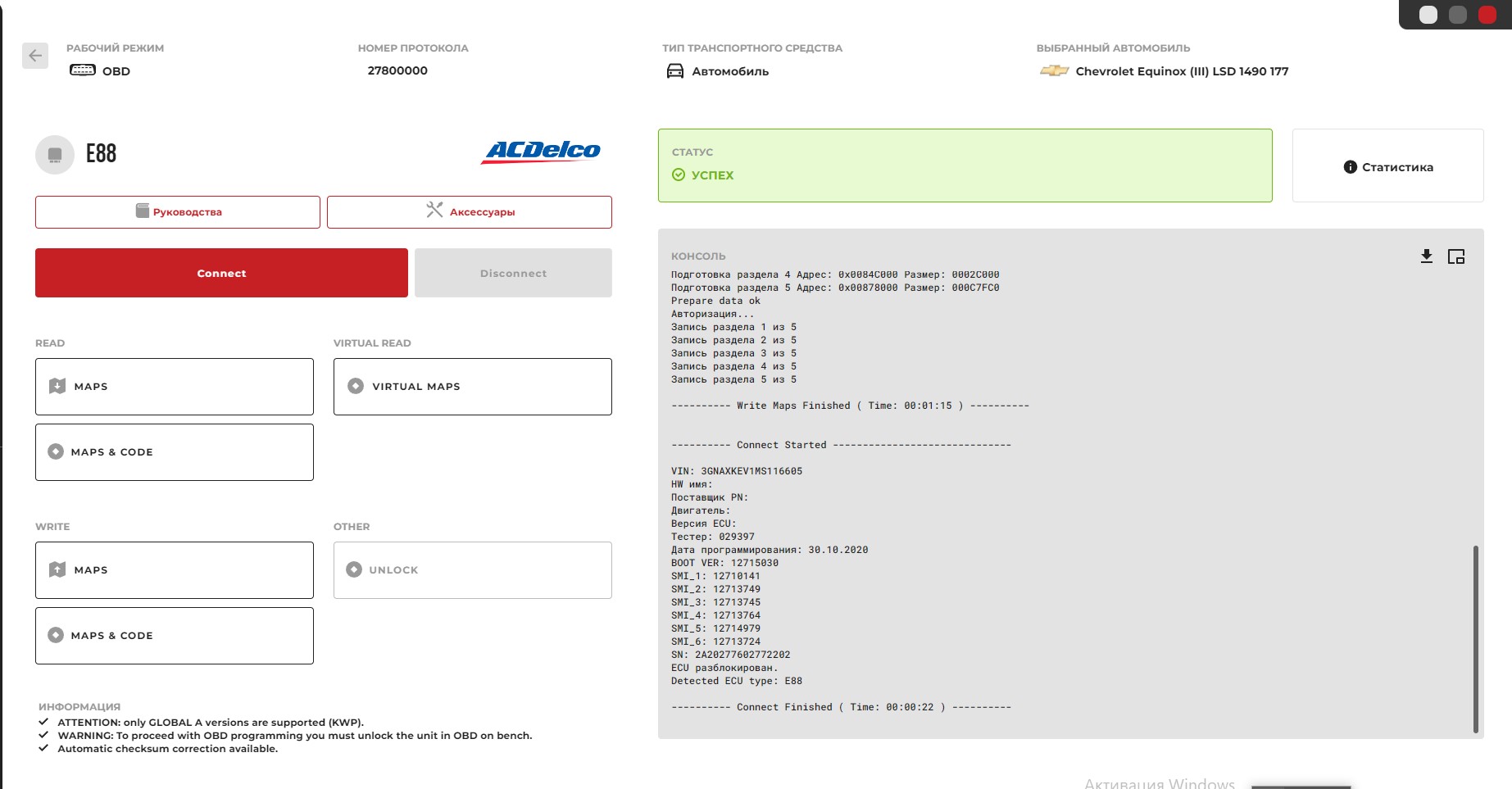Screen dimensions: 1512x789
Task: Choose Virtual Maps read option
Action: click(x=473, y=387)
